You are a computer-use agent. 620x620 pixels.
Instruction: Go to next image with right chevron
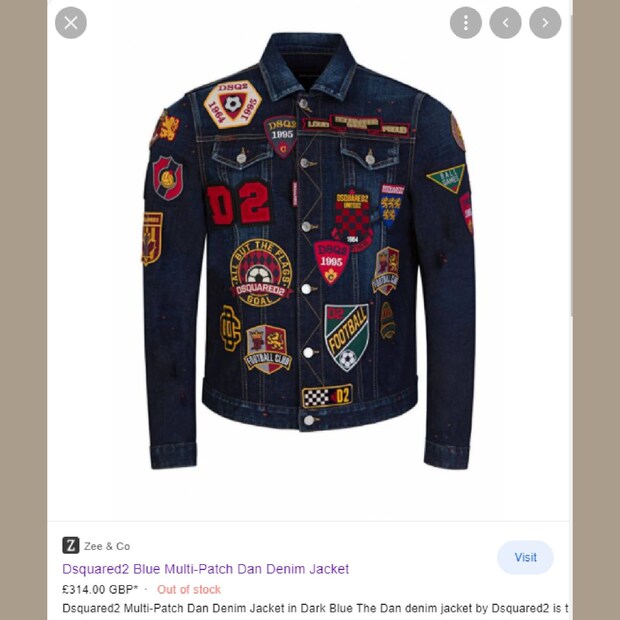coord(545,23)
